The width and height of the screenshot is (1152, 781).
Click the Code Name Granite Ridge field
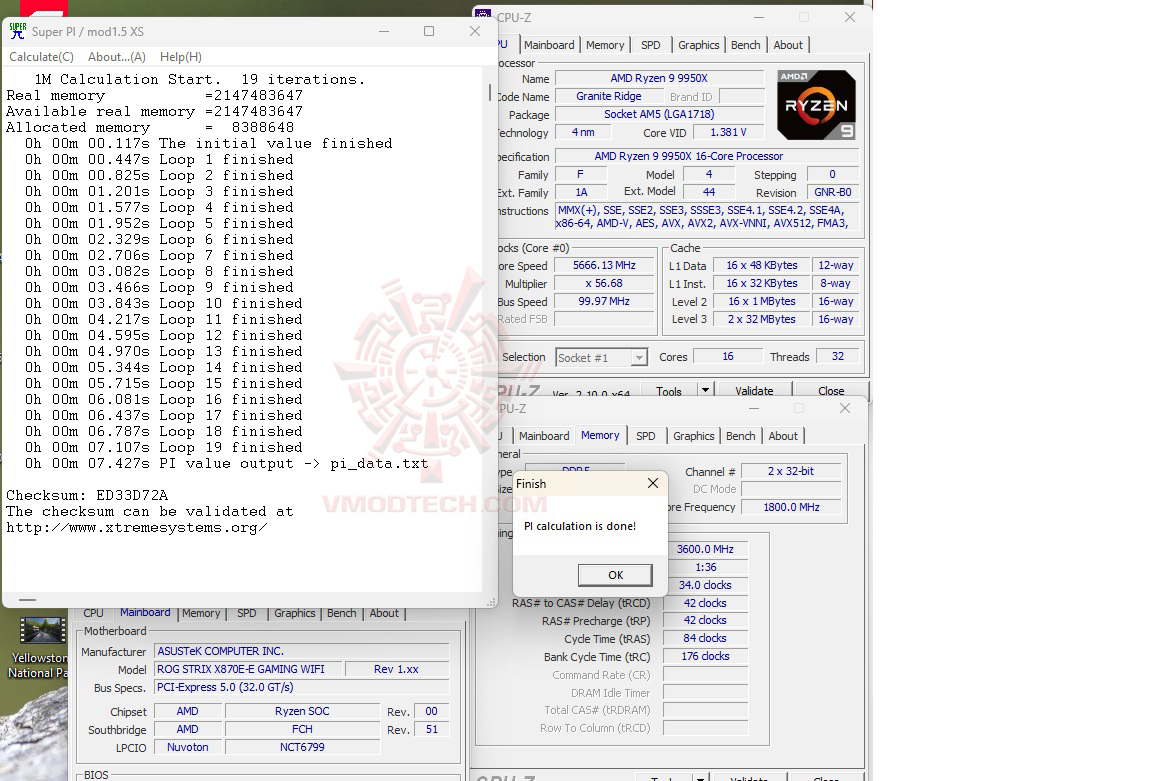click(x=608, y=96)
